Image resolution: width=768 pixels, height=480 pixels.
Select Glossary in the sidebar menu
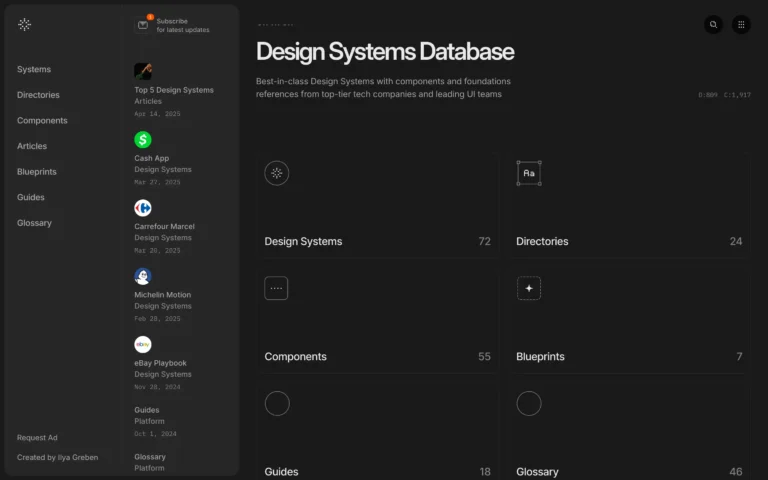coord(34,223)
